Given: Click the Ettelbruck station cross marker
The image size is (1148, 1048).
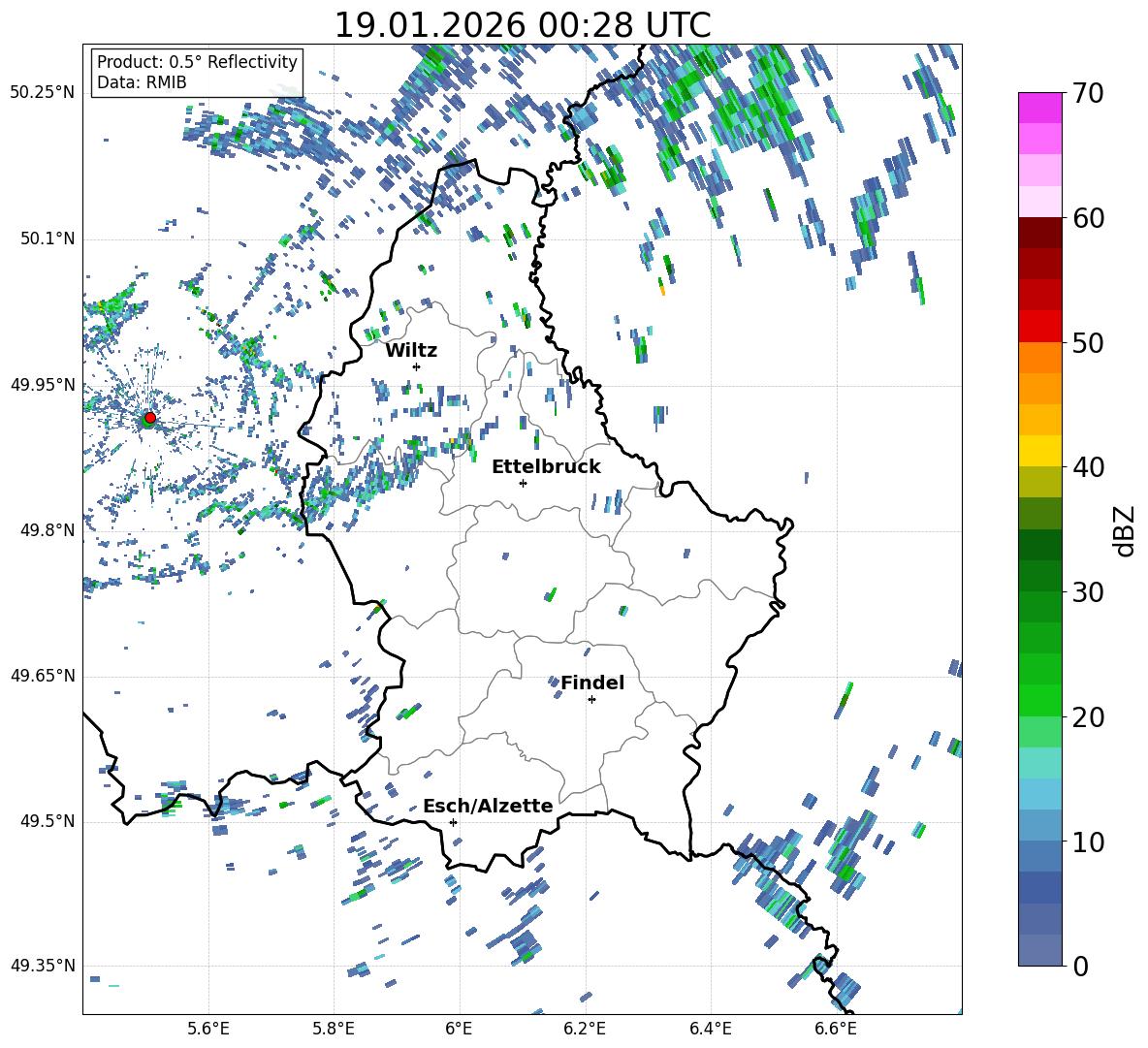Looking at the screenshot, I should point(523,483).
